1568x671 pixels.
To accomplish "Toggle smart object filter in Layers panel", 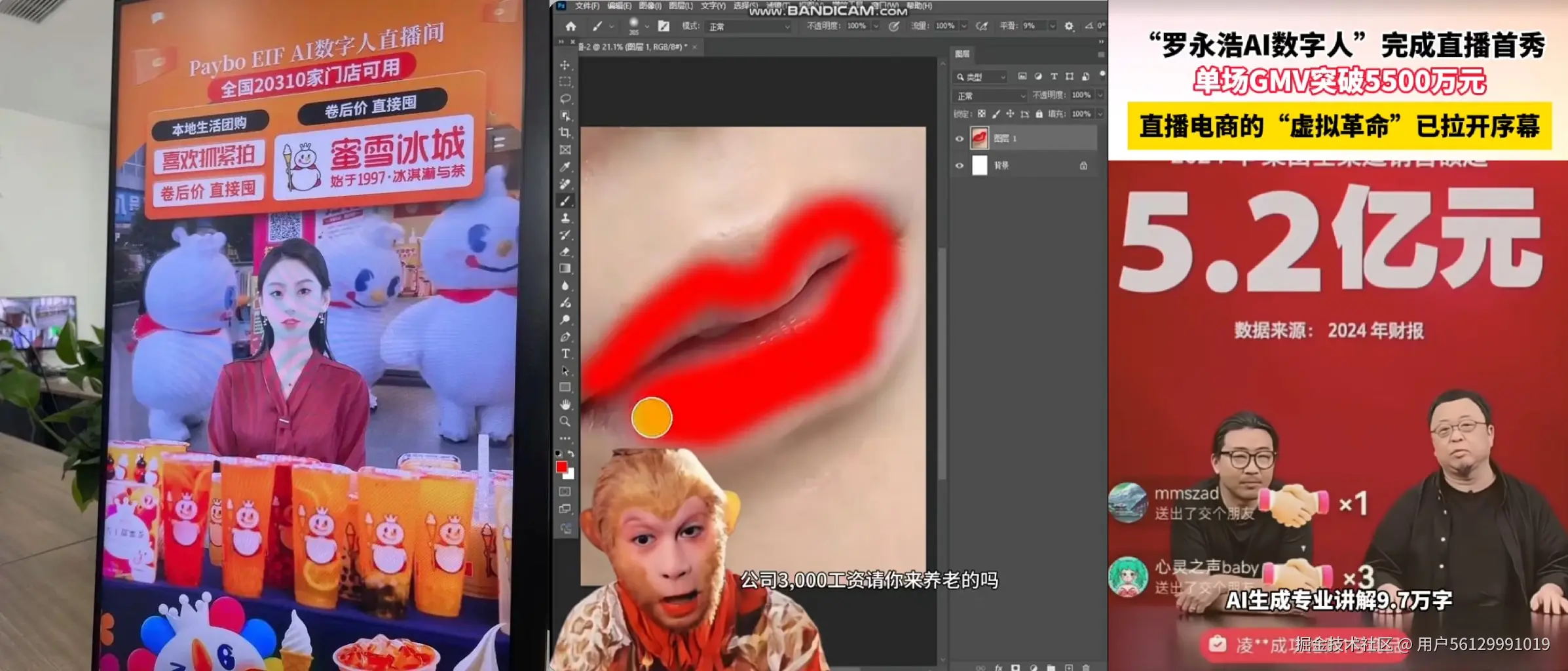I will tap(1085, 77).
